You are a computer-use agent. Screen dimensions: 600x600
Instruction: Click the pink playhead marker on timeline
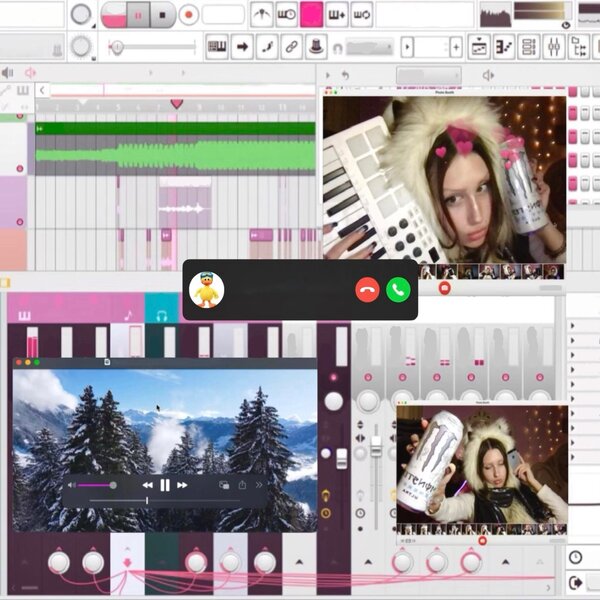(177, 104)
